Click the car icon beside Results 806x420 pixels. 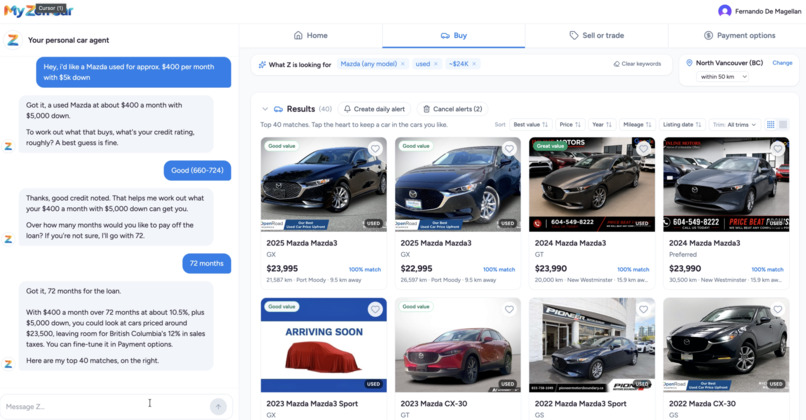click(278, 109)
